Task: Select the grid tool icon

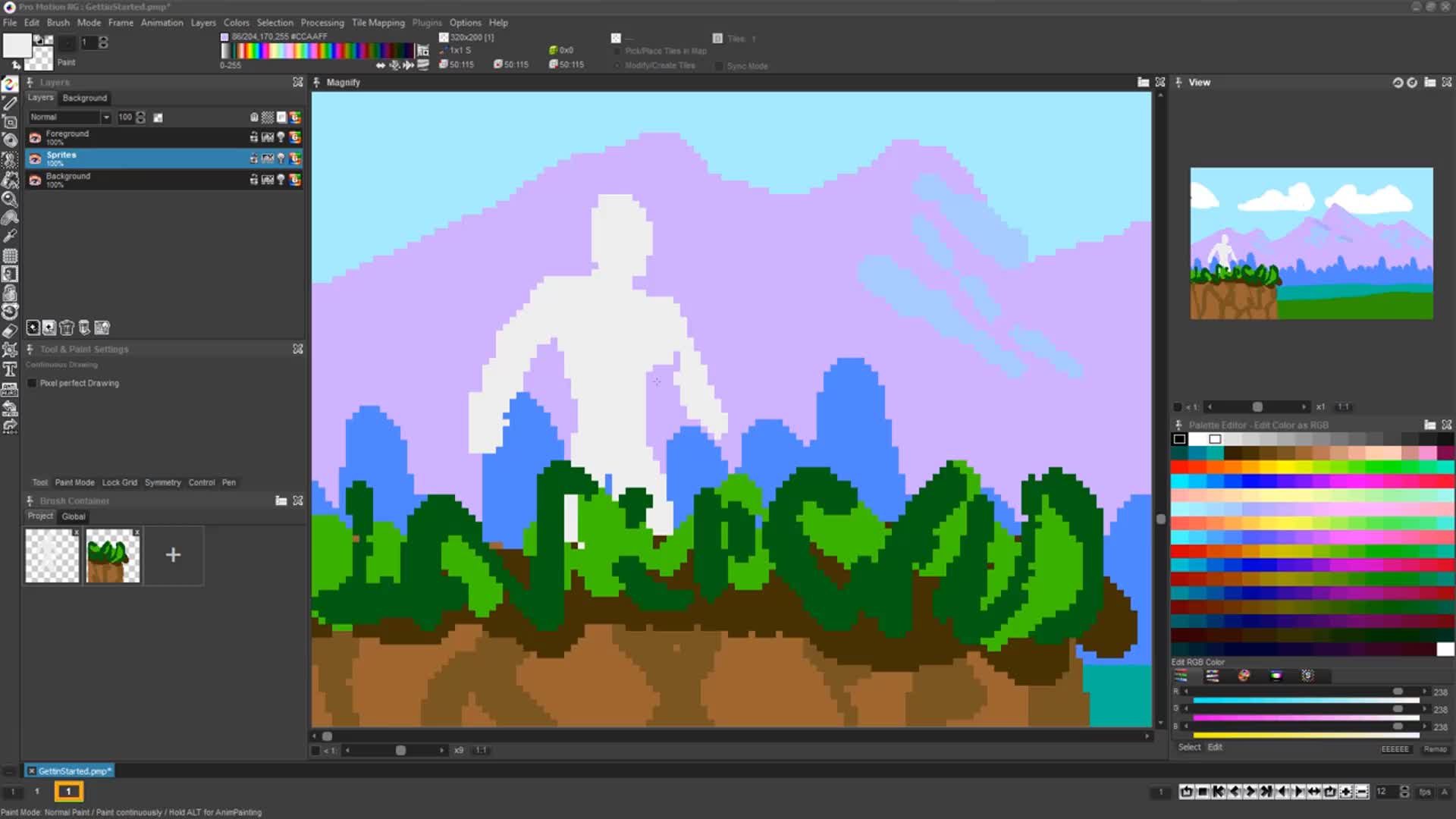Action: (x=10, y=256)
